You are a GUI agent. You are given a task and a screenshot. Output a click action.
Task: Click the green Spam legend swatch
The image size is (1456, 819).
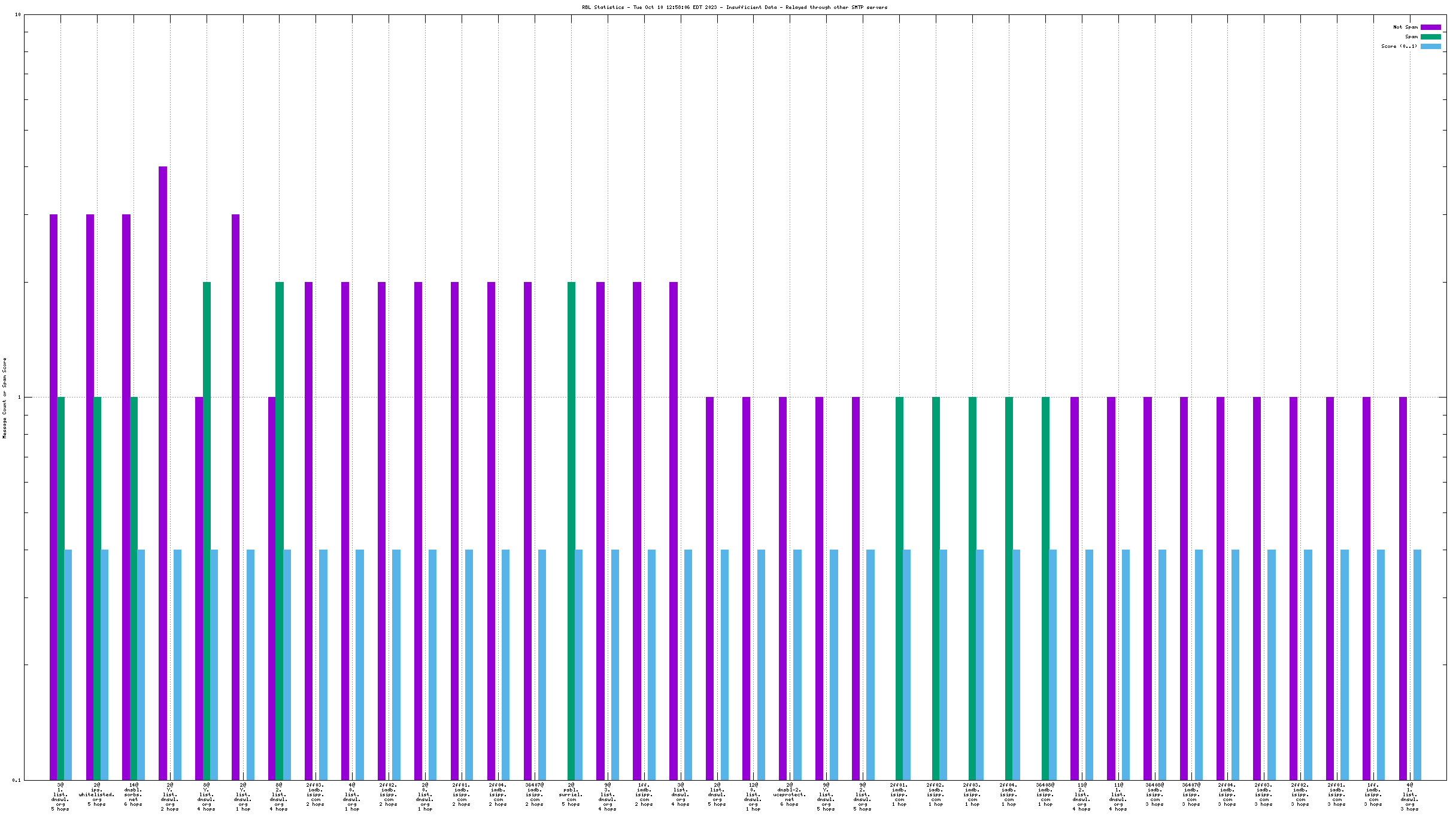click(1430, 37)
